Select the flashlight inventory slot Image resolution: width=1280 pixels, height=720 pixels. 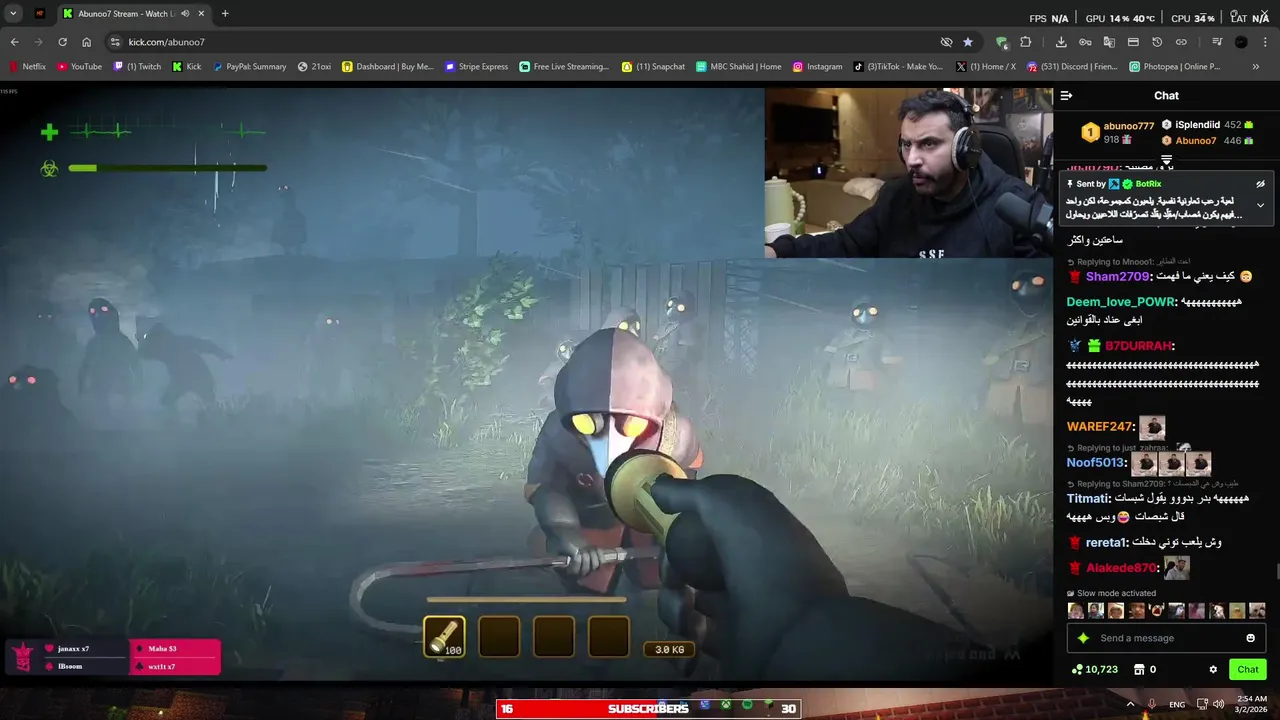point(444,636)
